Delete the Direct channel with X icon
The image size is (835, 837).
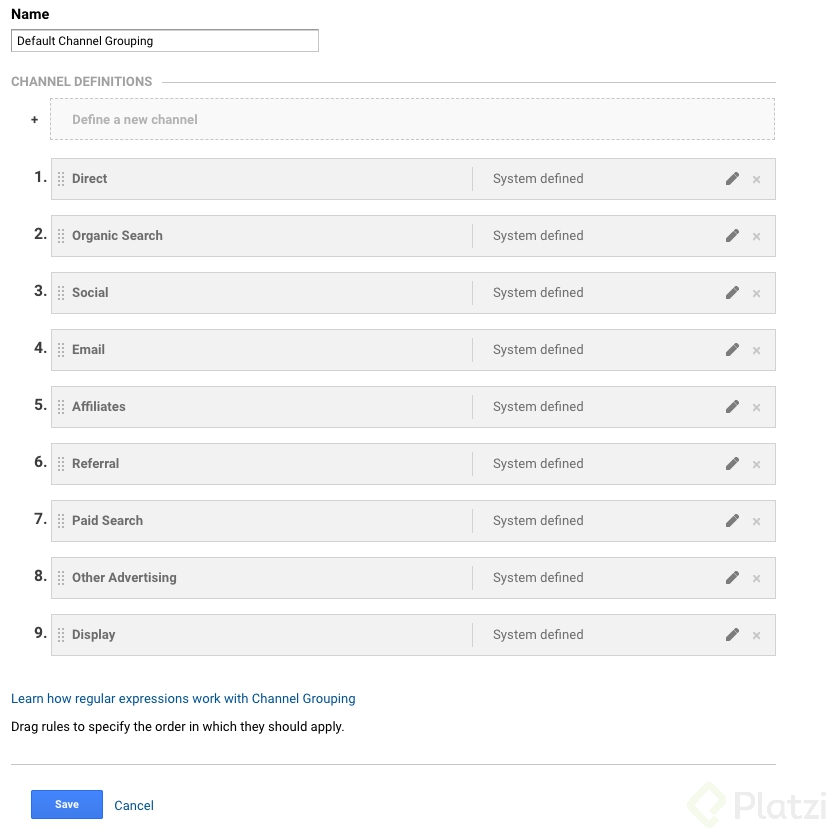[756, 180]
